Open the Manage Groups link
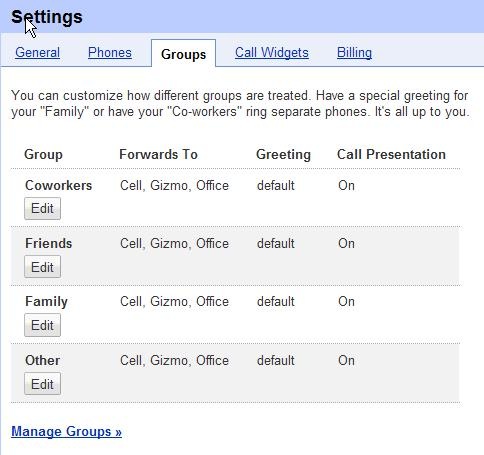 tap(66, 432)
